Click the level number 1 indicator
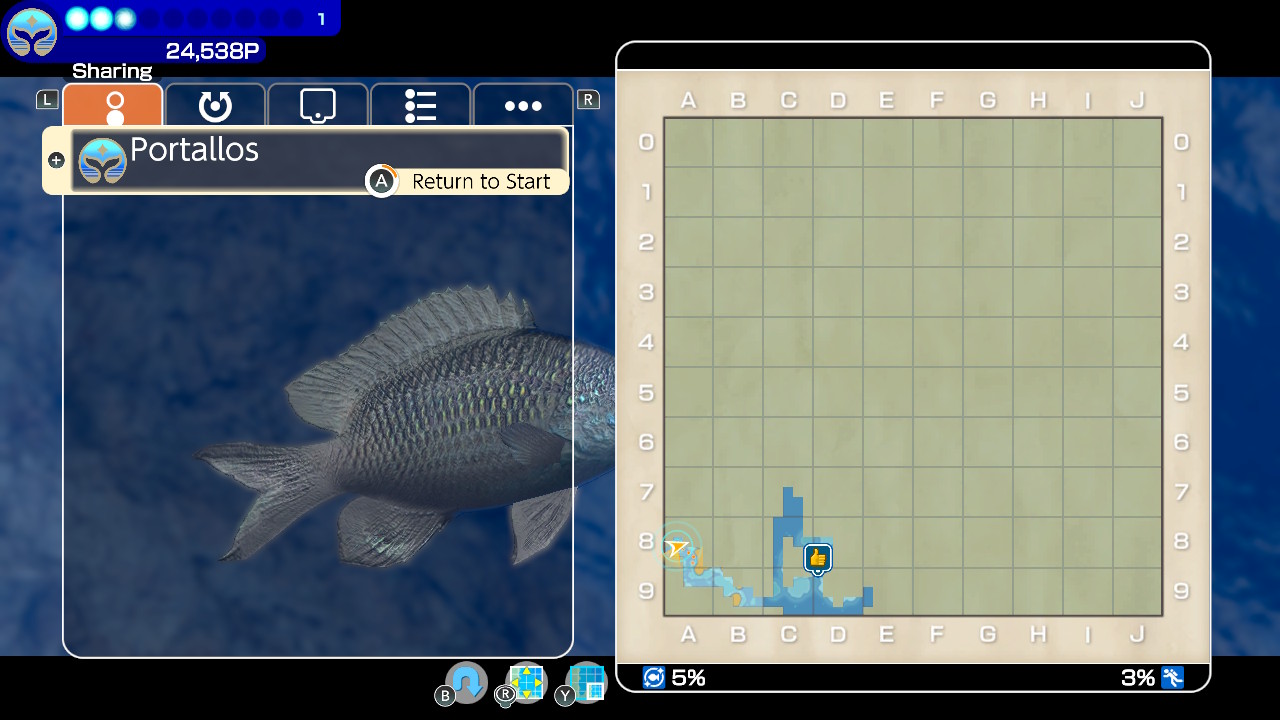 click(x=321, y=19)
